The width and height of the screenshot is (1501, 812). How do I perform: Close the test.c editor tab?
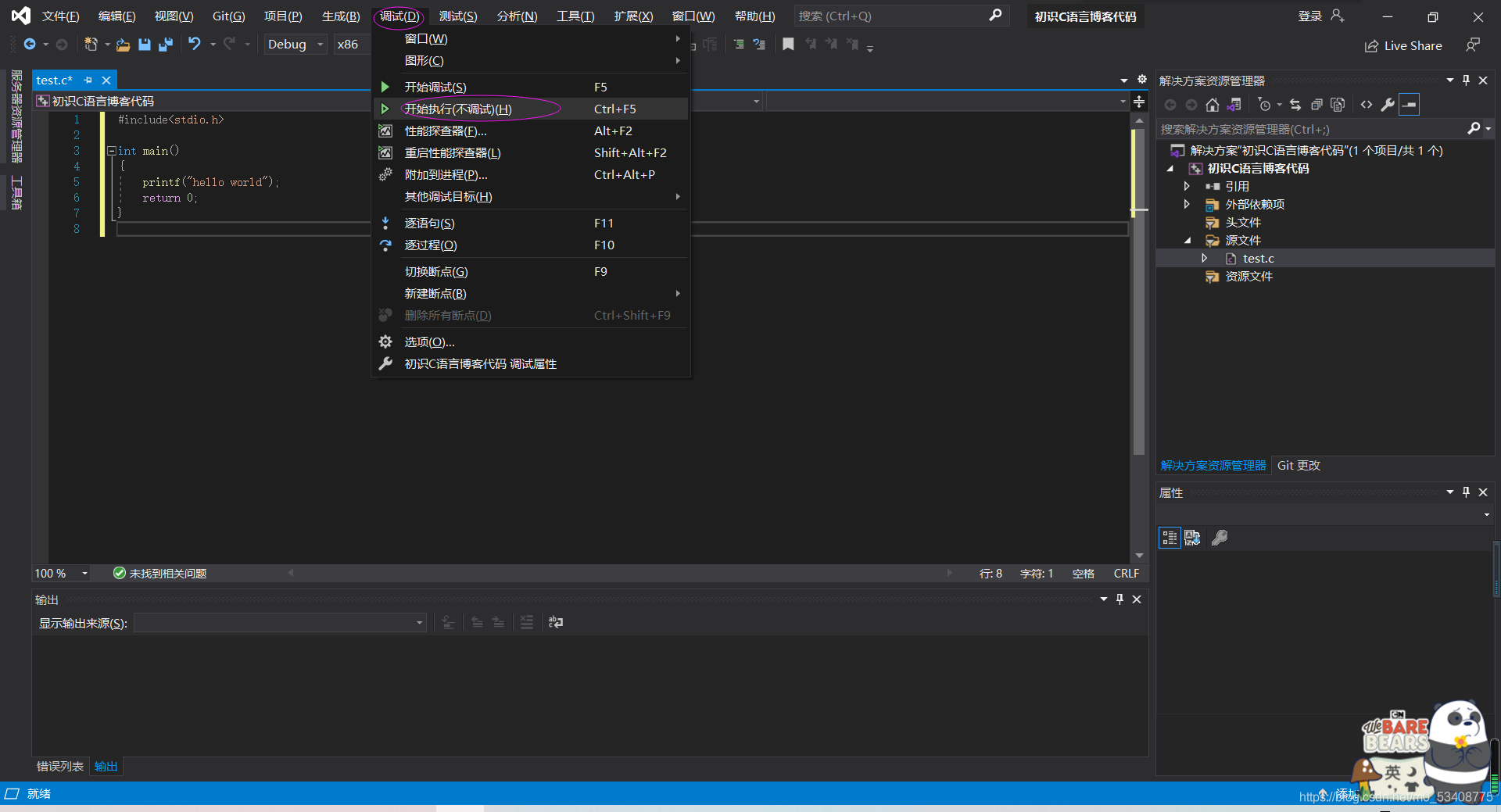tap(106, 80)
